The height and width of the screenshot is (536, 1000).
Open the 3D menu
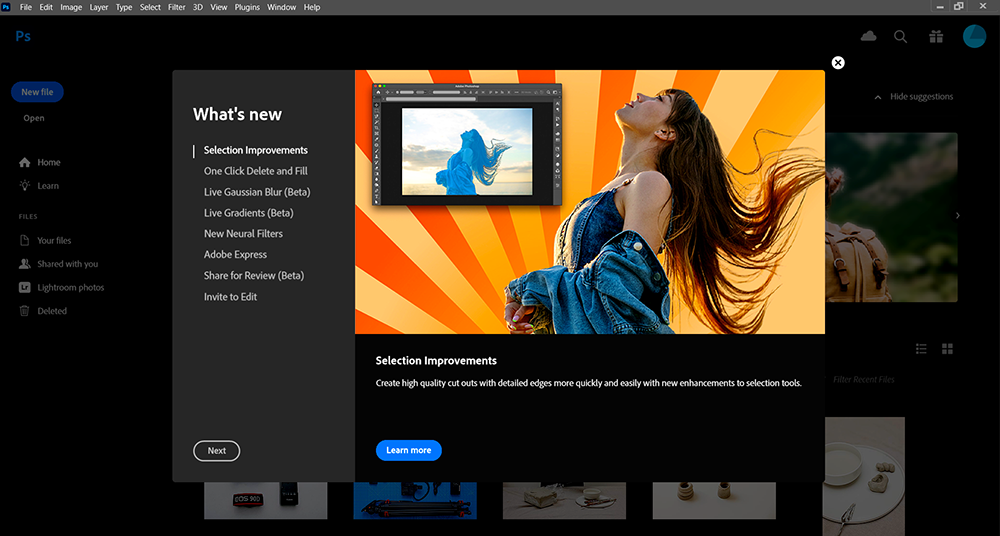(x=198, y=7)
